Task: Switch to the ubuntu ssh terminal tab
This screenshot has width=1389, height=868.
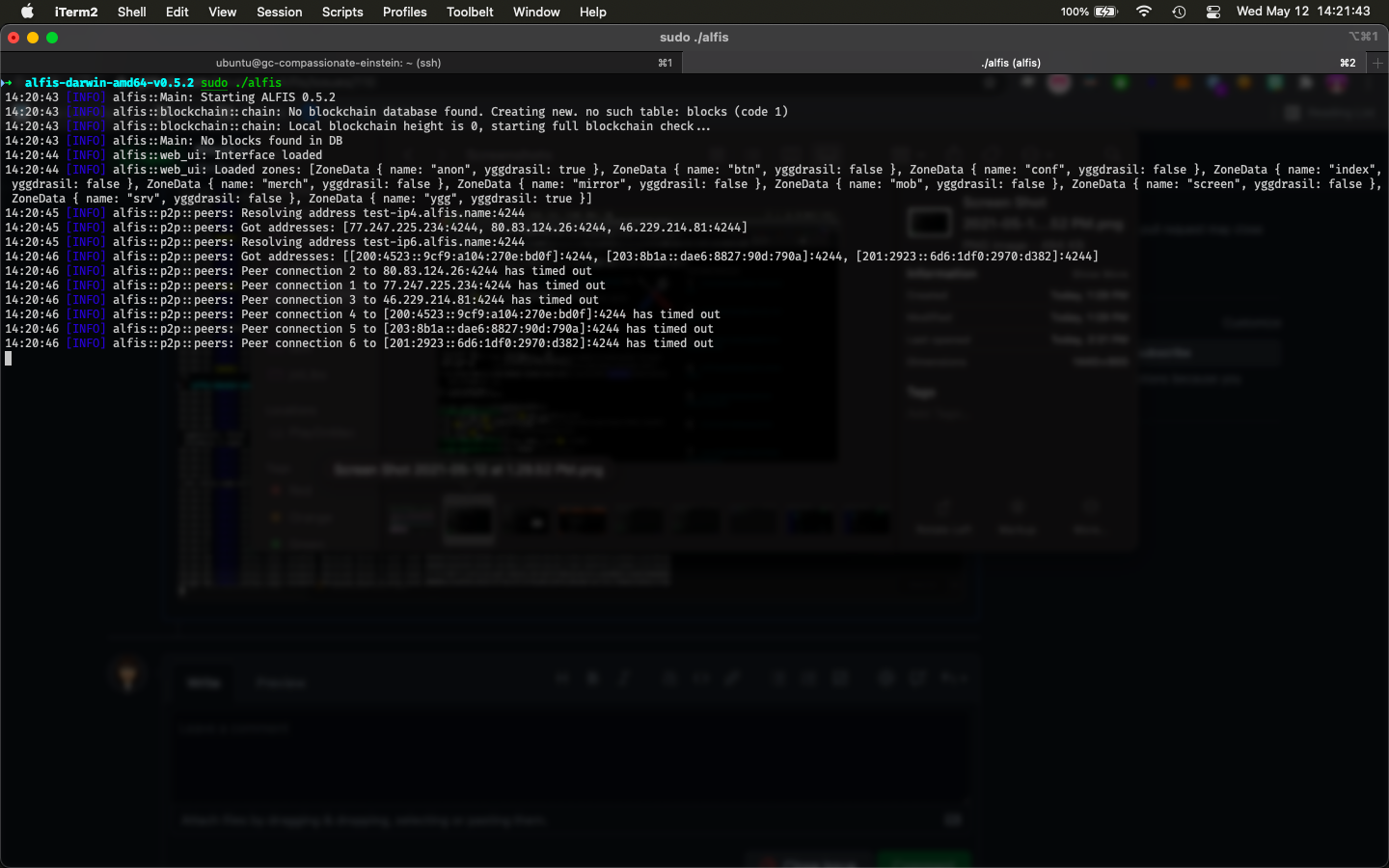Action: [328, 62]
